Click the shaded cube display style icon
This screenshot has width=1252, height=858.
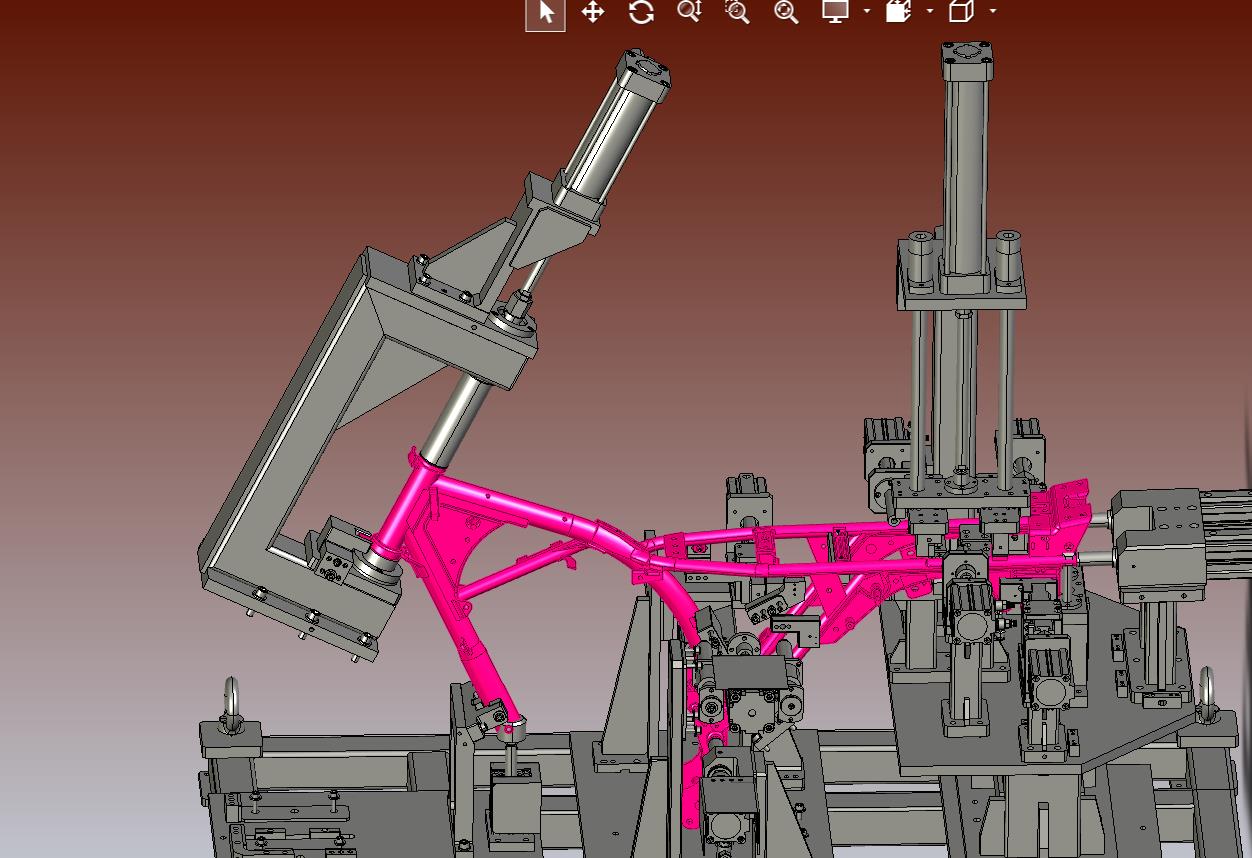tap(898, 11)
